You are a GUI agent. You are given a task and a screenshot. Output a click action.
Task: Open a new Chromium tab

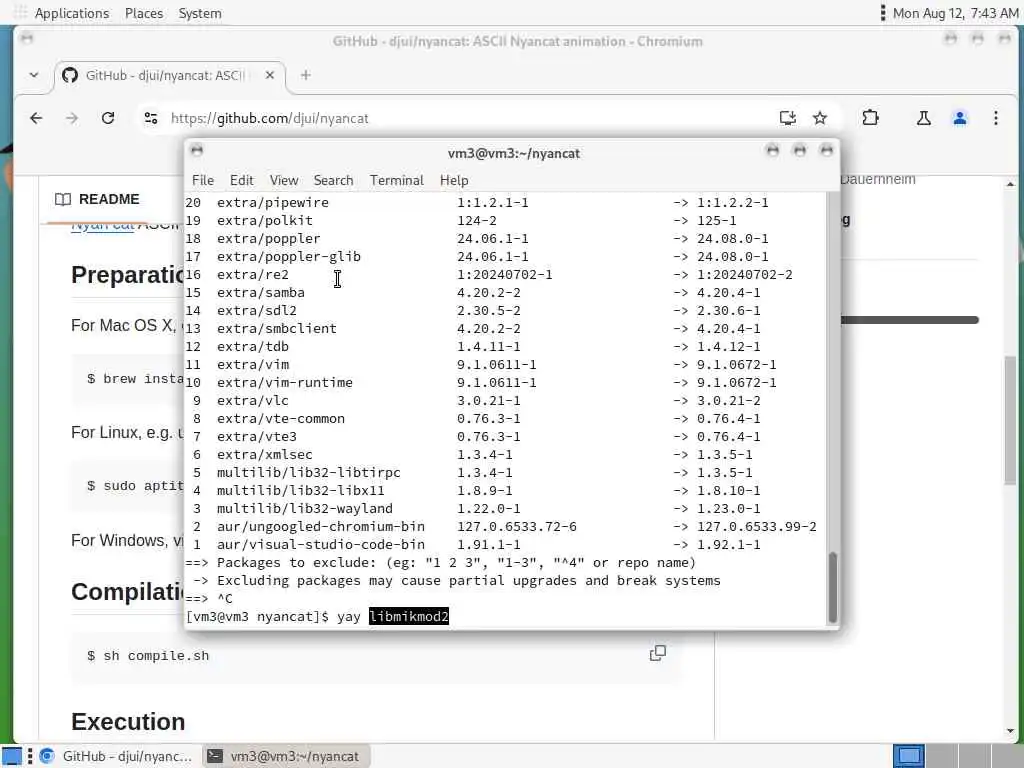(305, 75)
